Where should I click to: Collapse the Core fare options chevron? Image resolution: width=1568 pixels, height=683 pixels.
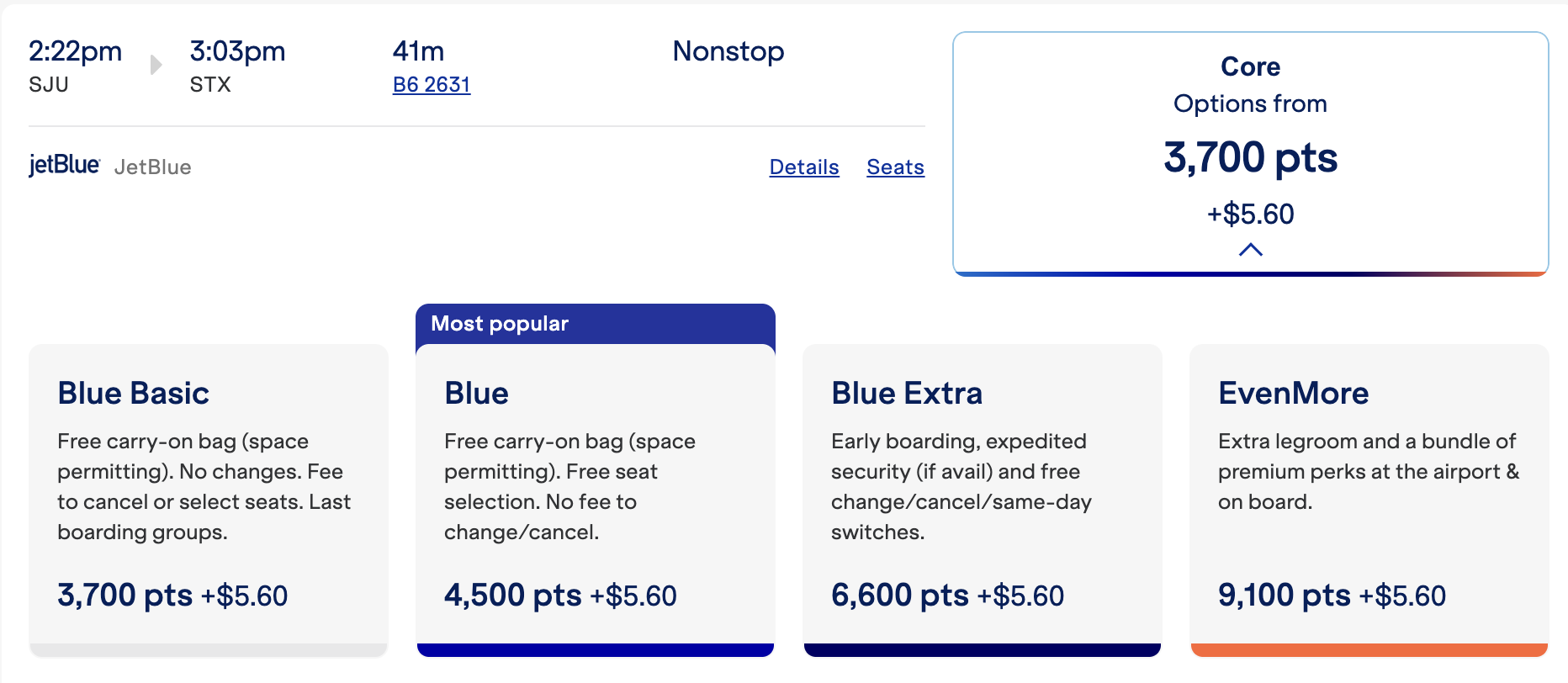1251,249
